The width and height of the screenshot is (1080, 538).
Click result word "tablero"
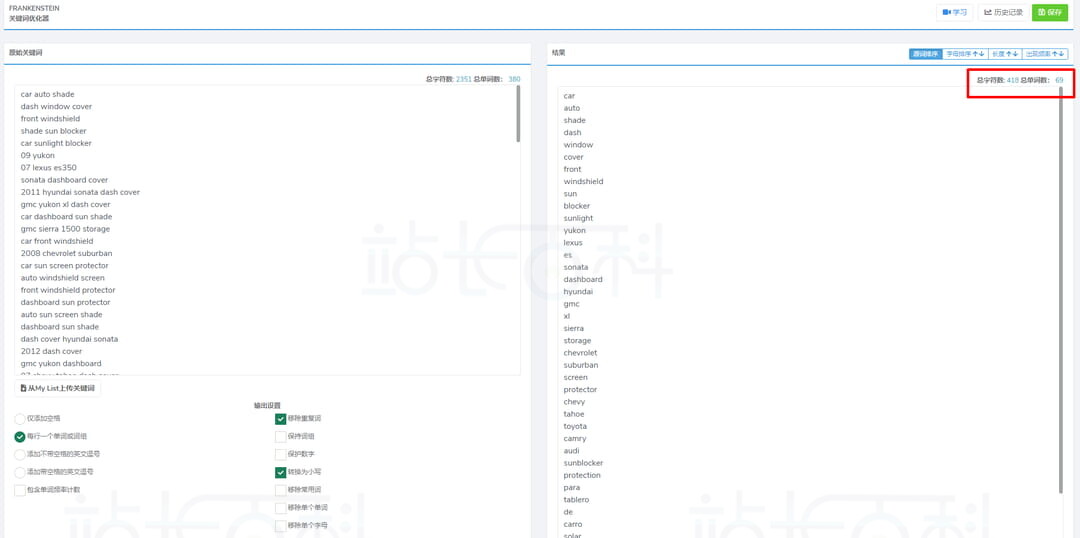(577, 500)
